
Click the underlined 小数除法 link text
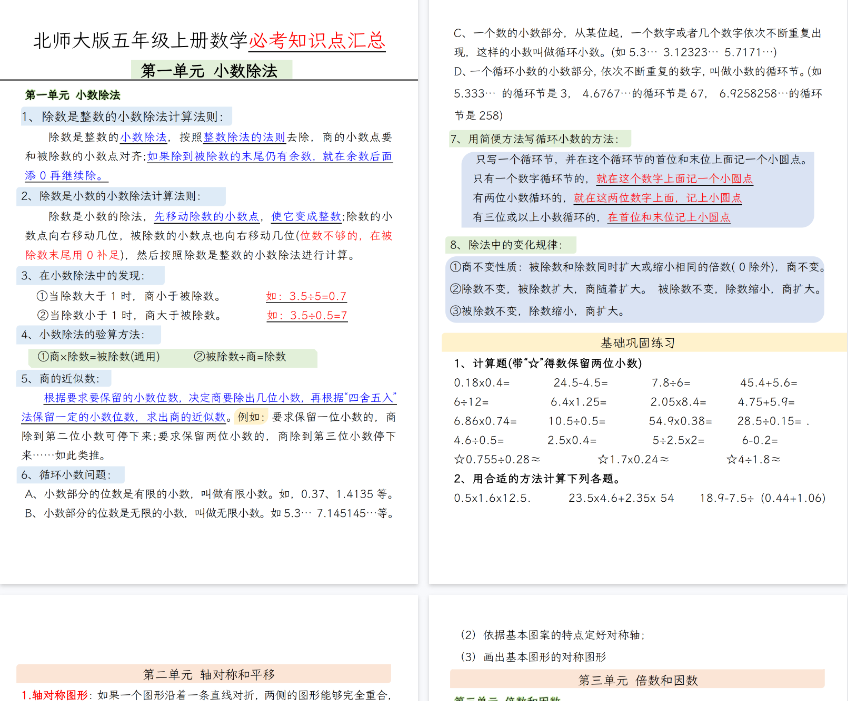pyautogui.click(x=144, y=137)
